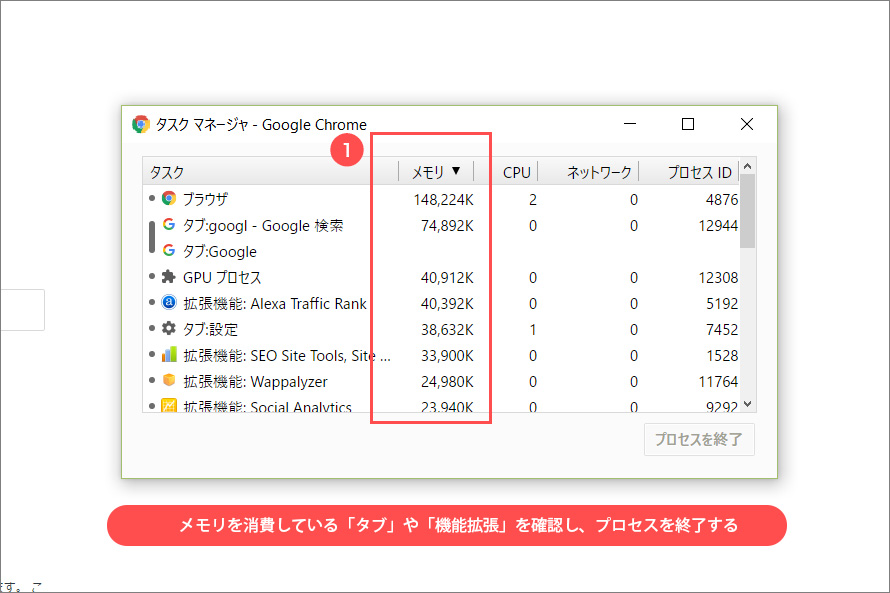Click the Social Analytics extension icon

tap(169, 405)
